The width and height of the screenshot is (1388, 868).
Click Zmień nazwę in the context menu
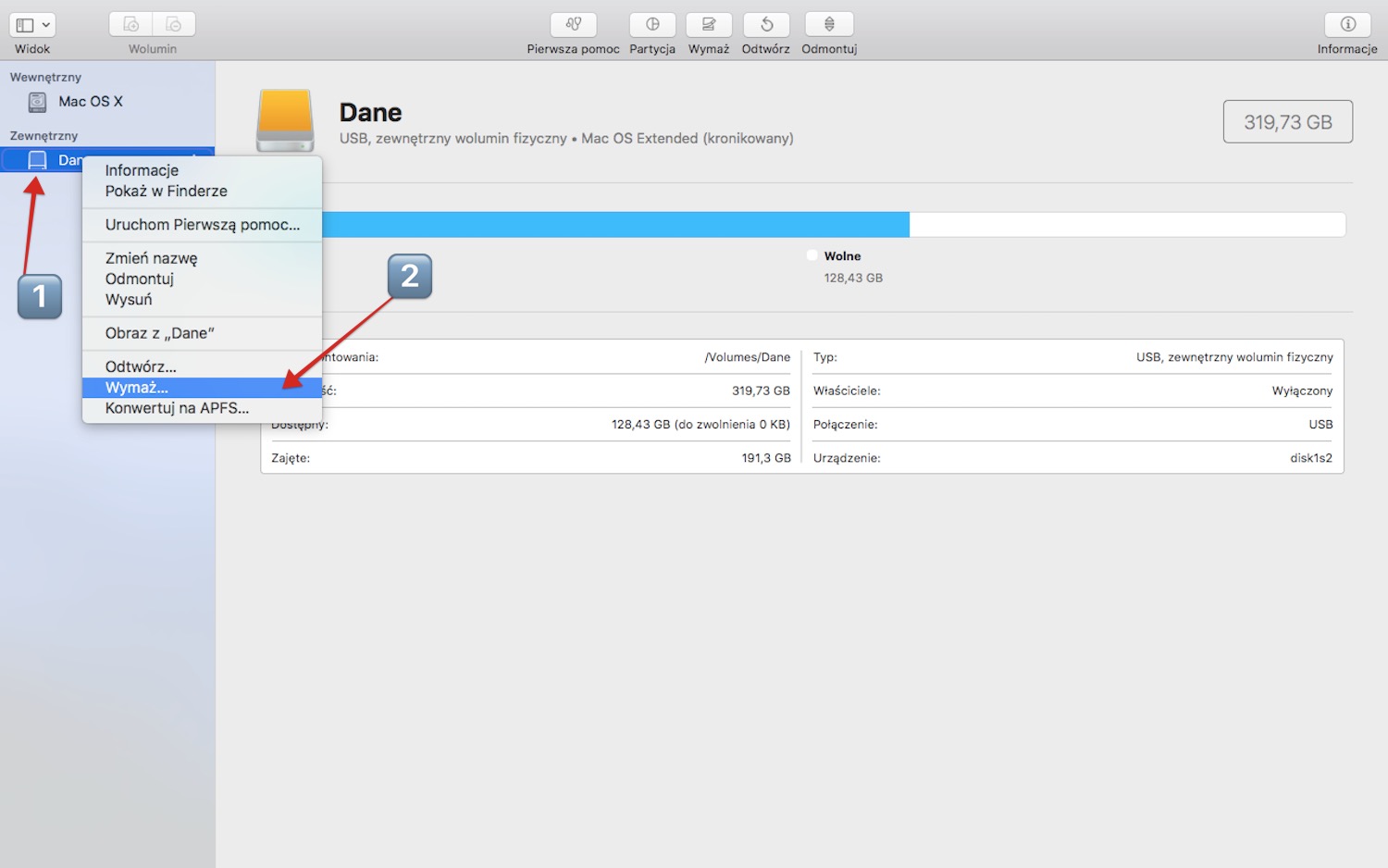coord(151,258)
